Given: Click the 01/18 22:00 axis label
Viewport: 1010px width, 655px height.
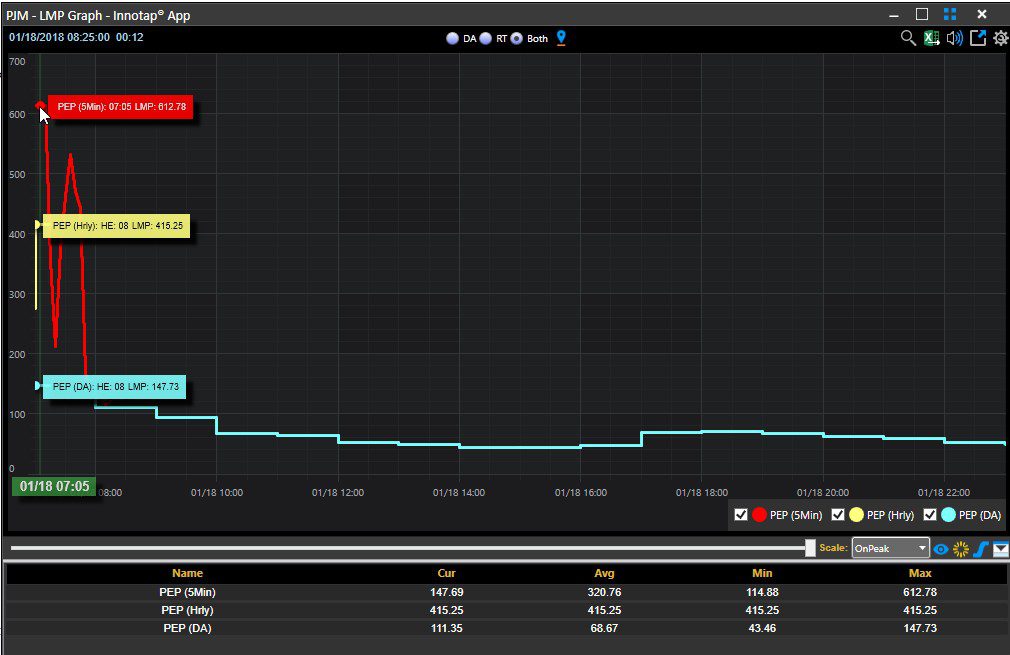Looking at the screenshot, I should click(x=944, y=493).
